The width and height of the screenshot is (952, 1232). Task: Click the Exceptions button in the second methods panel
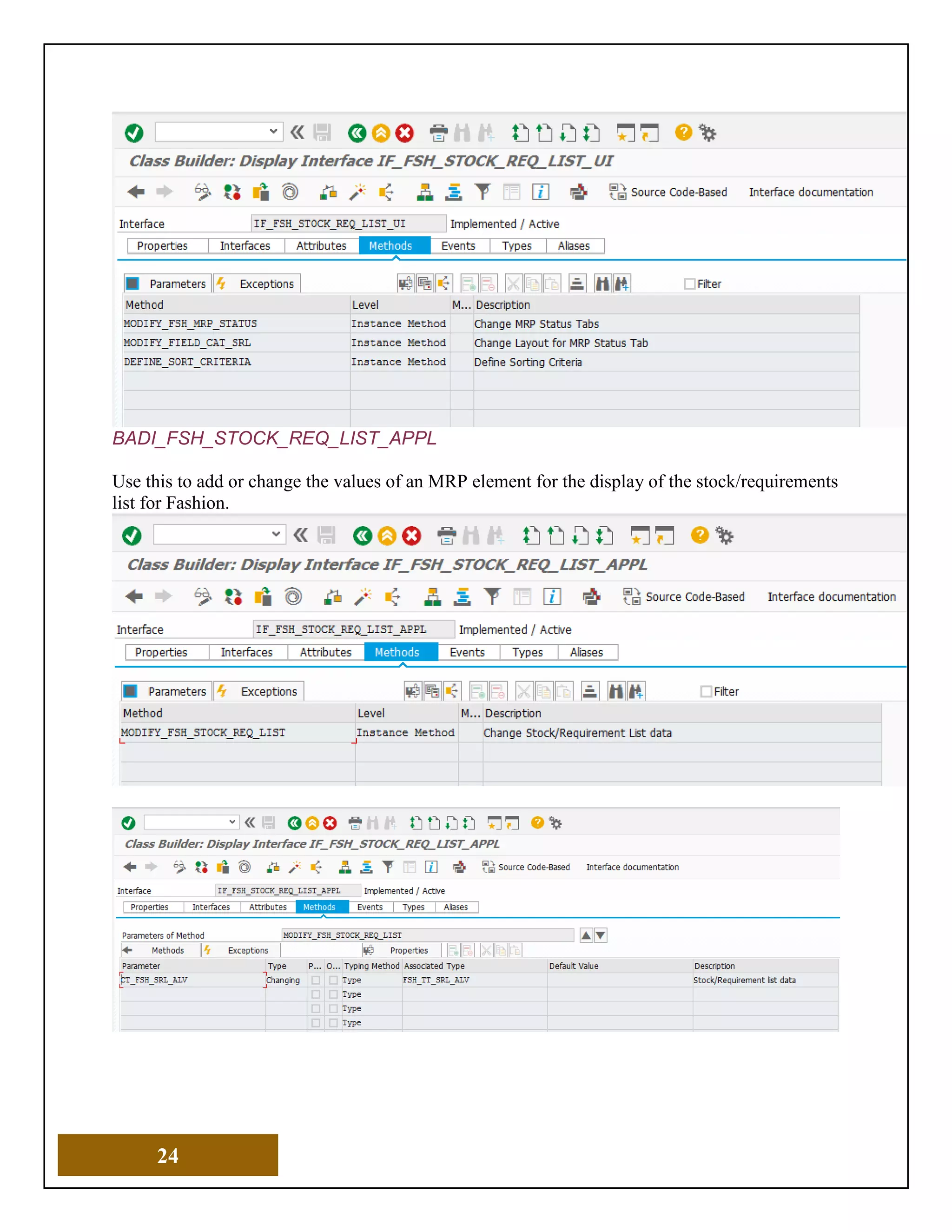point(260,691)
